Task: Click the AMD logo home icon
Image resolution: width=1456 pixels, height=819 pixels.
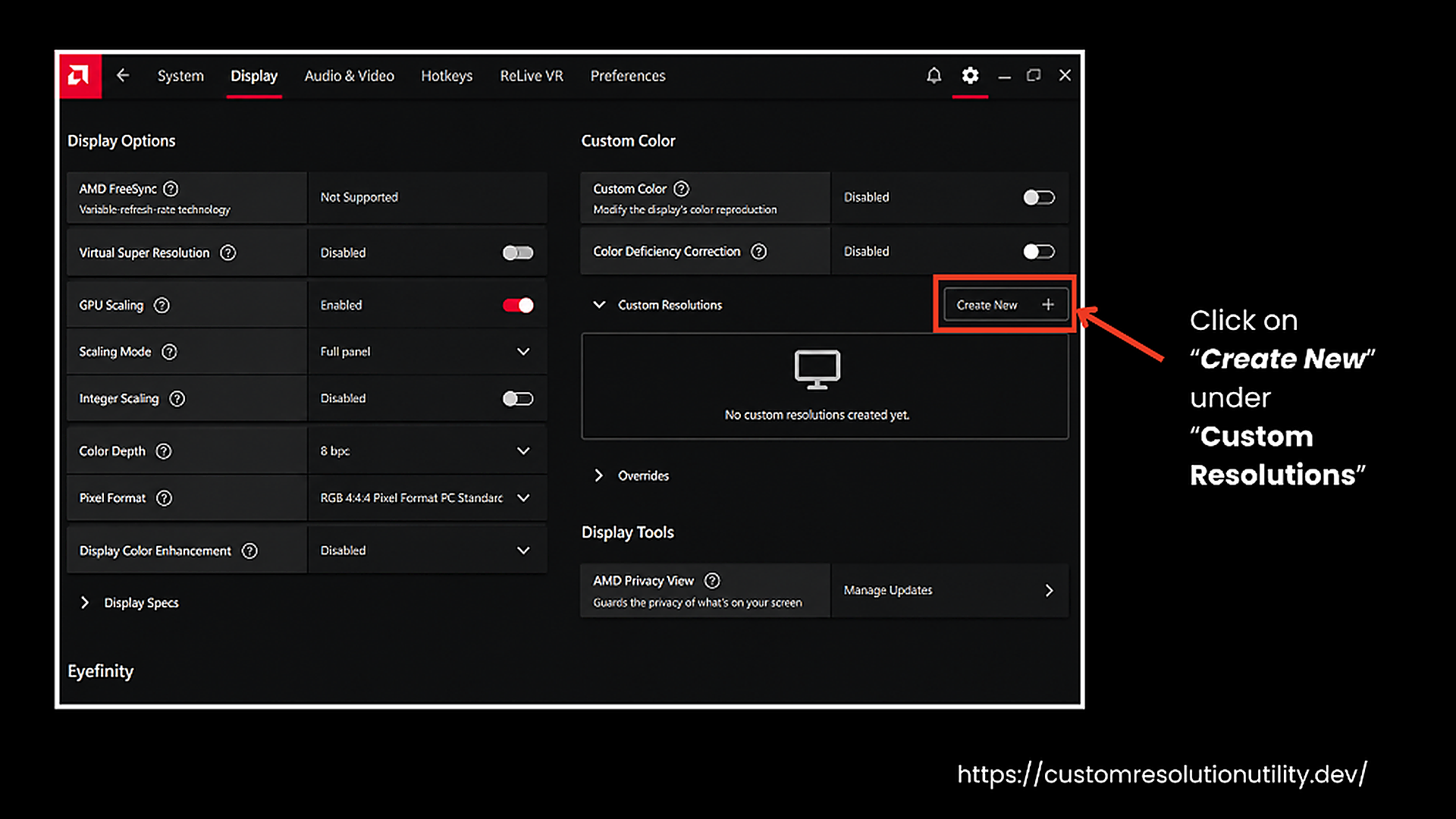Action: pos(80,76)
